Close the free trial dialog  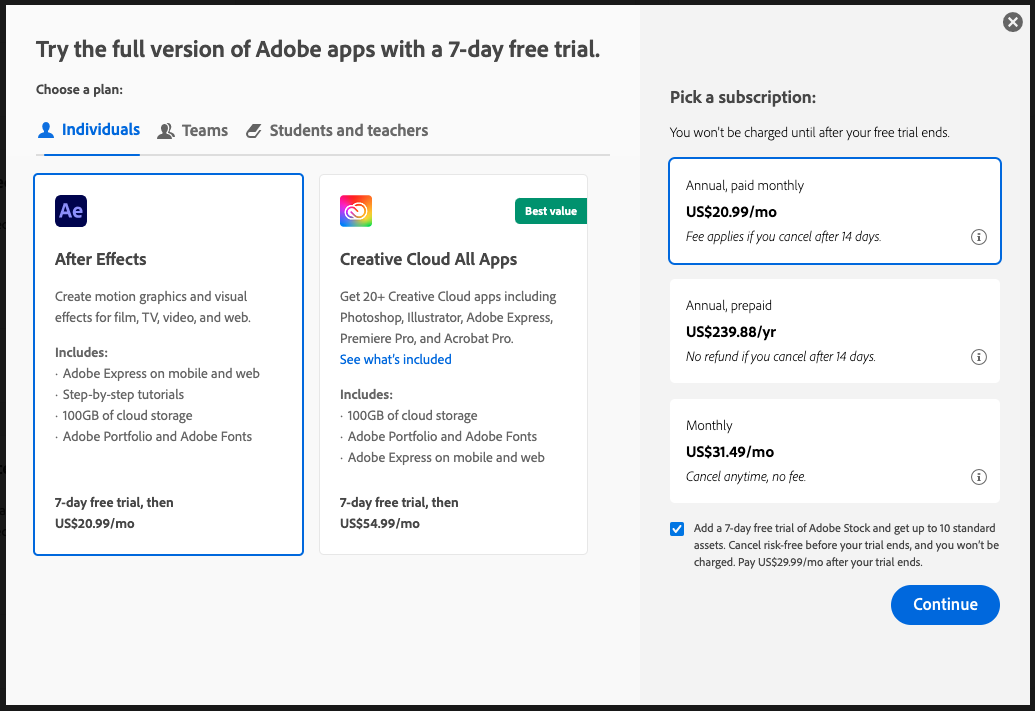(1013, 22)
